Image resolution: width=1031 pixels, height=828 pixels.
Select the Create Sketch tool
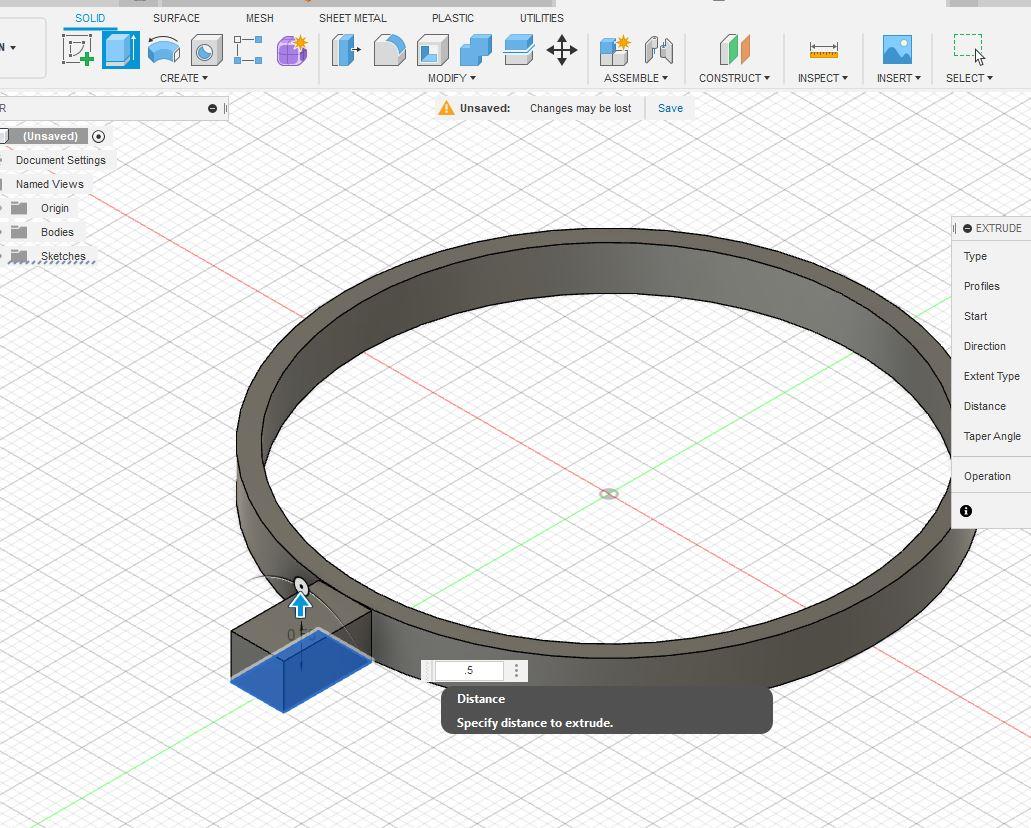[x=78, y=50]
